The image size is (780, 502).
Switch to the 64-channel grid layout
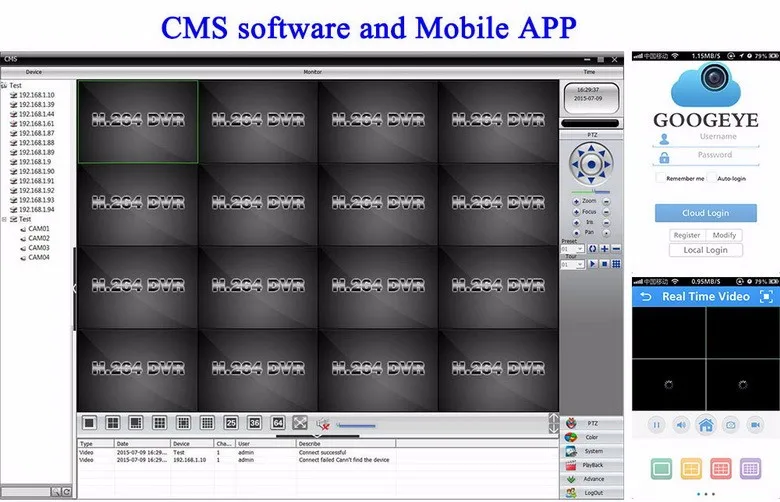pyautogui.click(x=278, y=423)
